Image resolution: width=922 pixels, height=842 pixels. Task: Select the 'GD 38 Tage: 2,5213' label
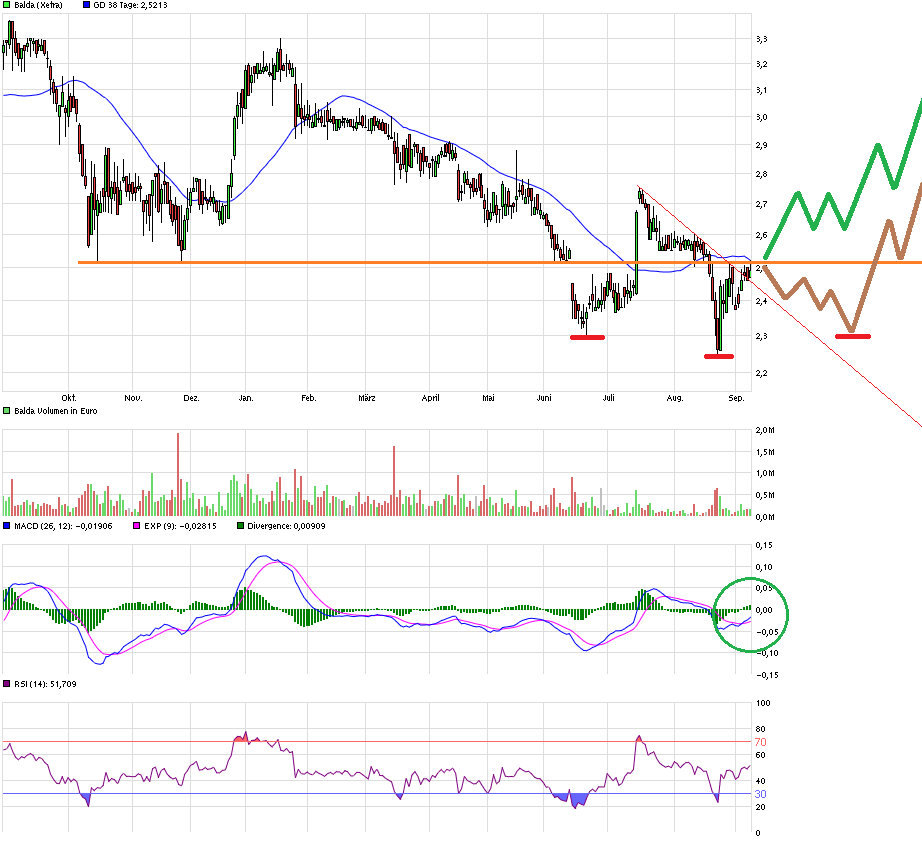pyautogui.click(x=130, y=5)
